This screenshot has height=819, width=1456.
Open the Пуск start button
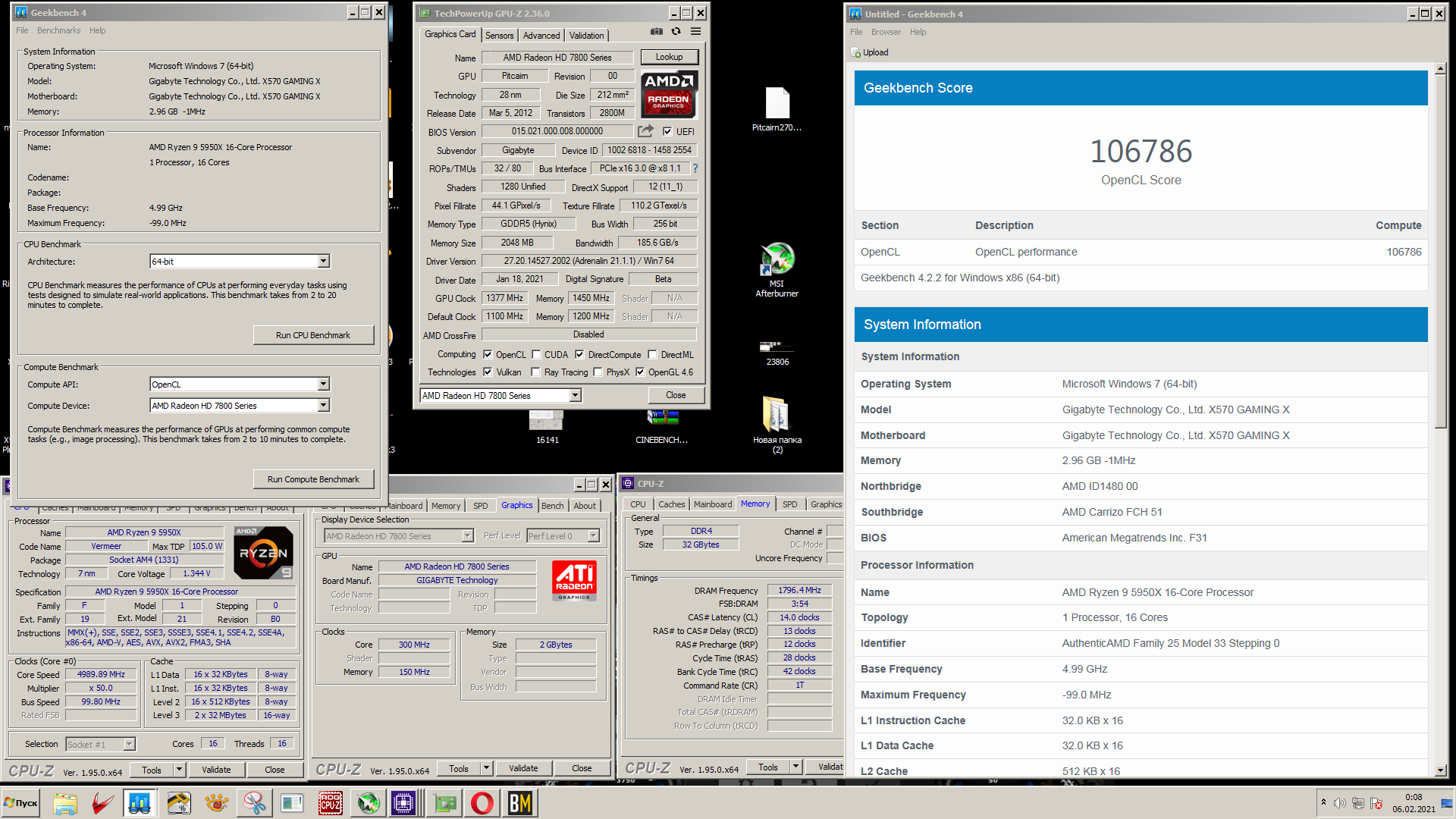tap(21, 803)
